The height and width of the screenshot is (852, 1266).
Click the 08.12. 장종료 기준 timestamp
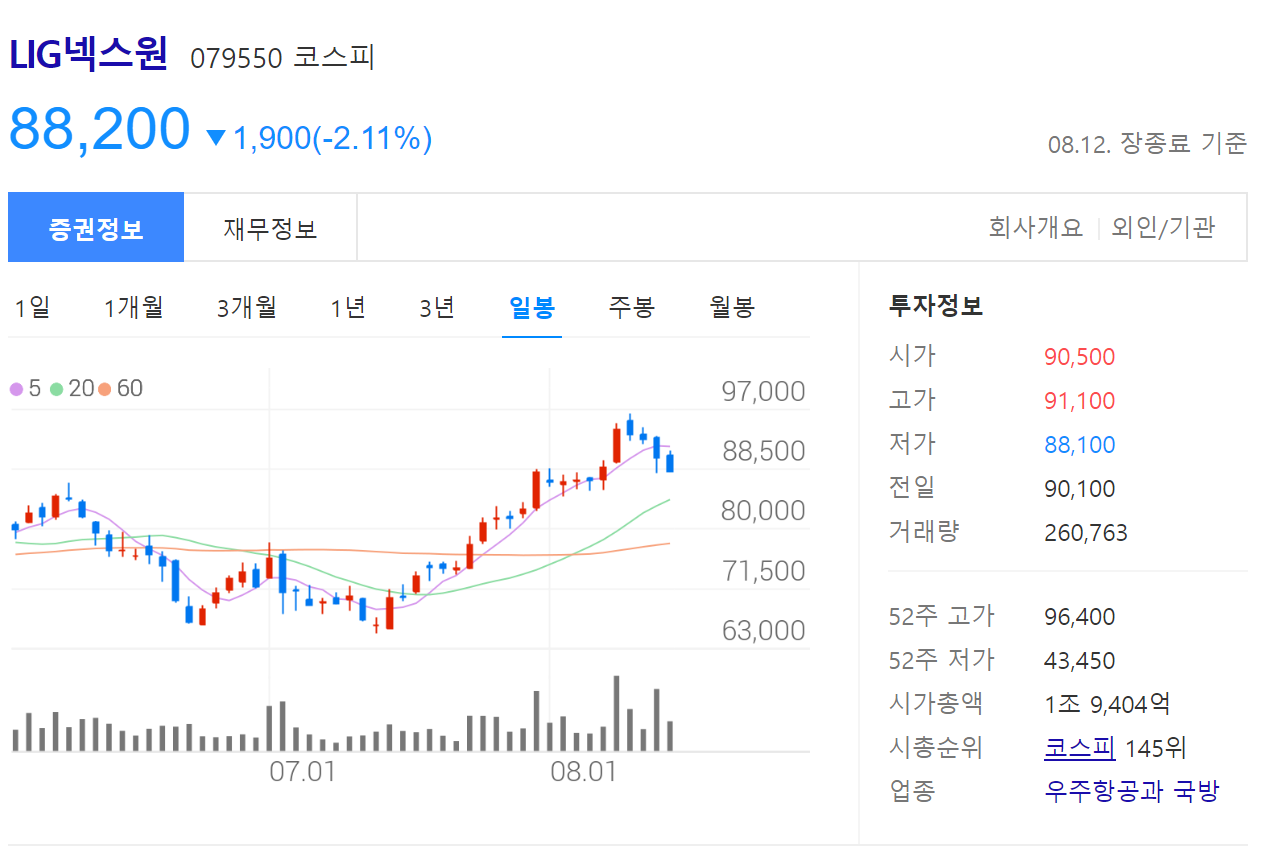tap(1147, 144)
